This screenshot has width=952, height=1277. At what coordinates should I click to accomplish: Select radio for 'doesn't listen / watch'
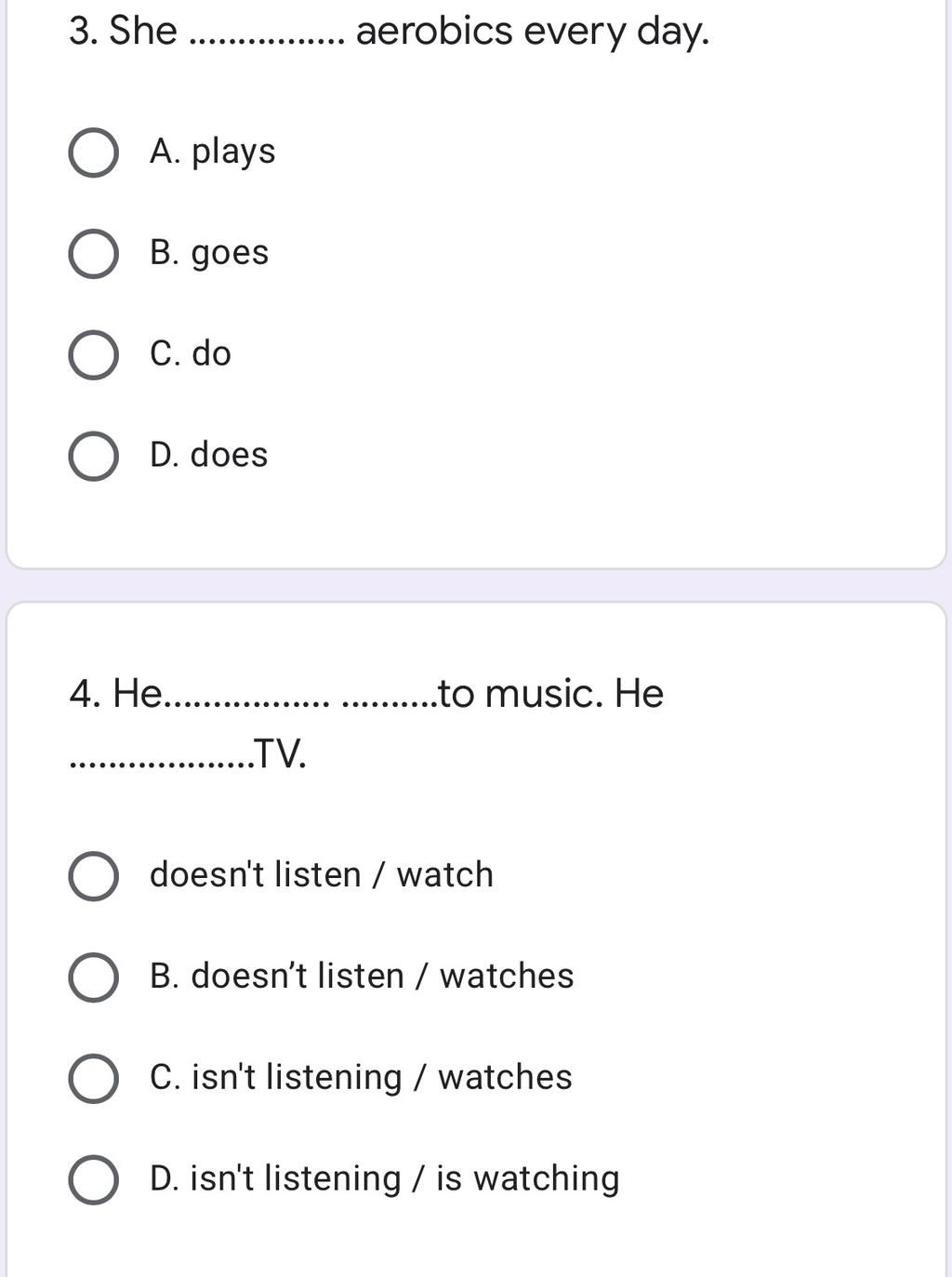(x=93, y=876)
